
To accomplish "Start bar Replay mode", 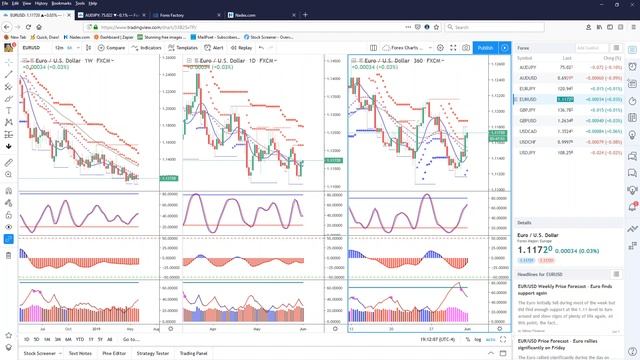I will (241, 48).
